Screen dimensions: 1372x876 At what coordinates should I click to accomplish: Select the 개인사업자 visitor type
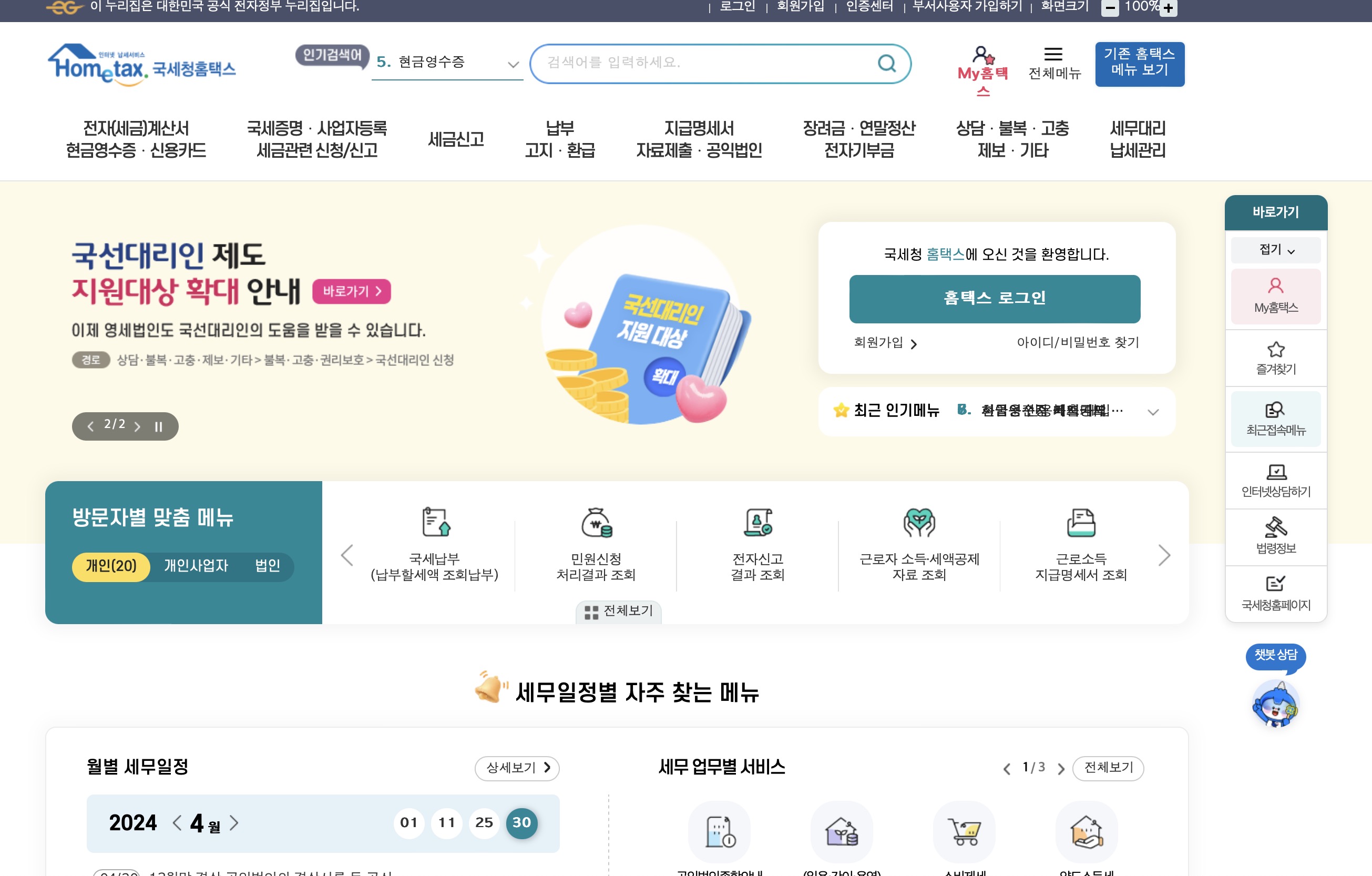pyautogui.click(x=196, y=566)
